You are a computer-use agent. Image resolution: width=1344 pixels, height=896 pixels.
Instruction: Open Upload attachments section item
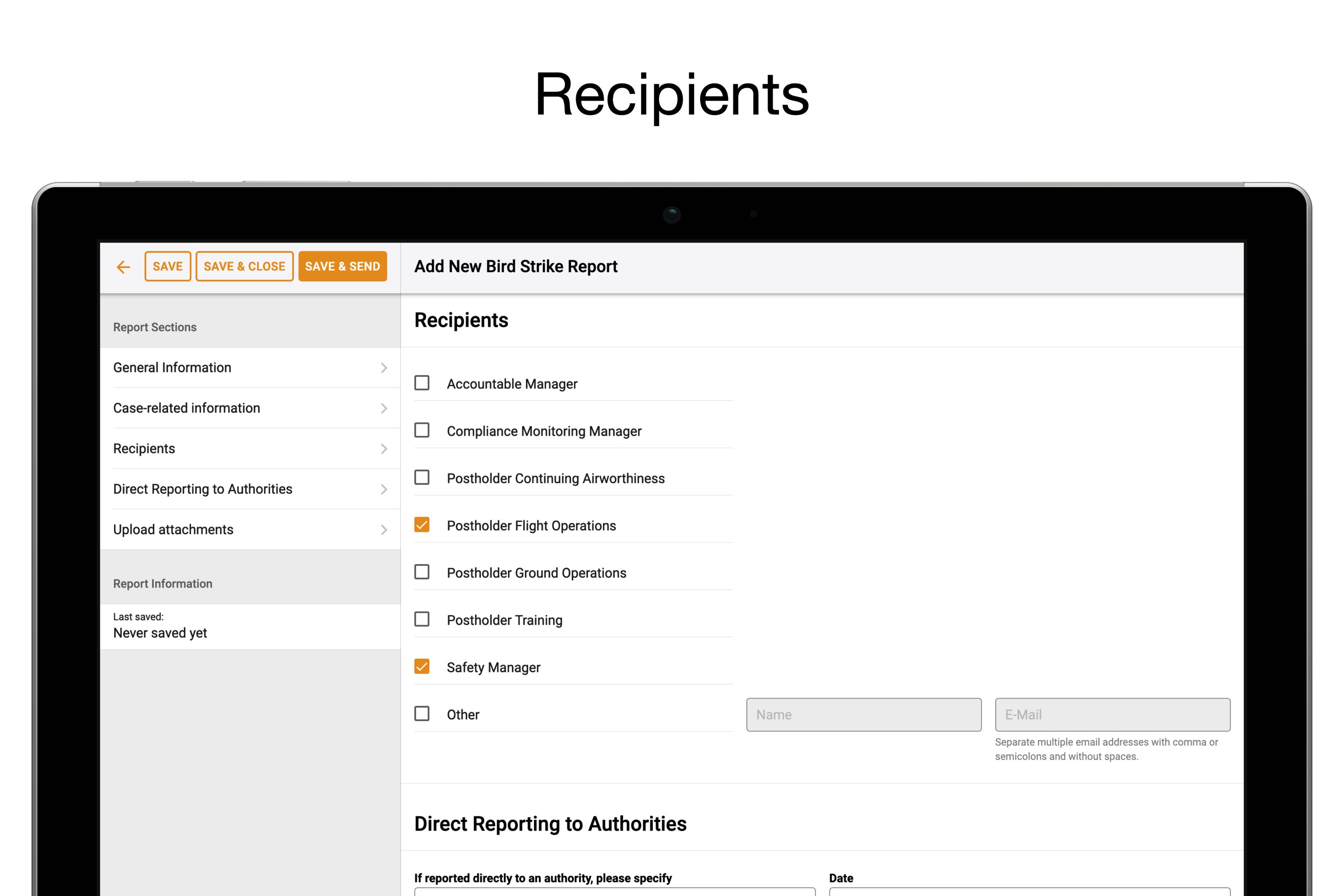(173, 531)
